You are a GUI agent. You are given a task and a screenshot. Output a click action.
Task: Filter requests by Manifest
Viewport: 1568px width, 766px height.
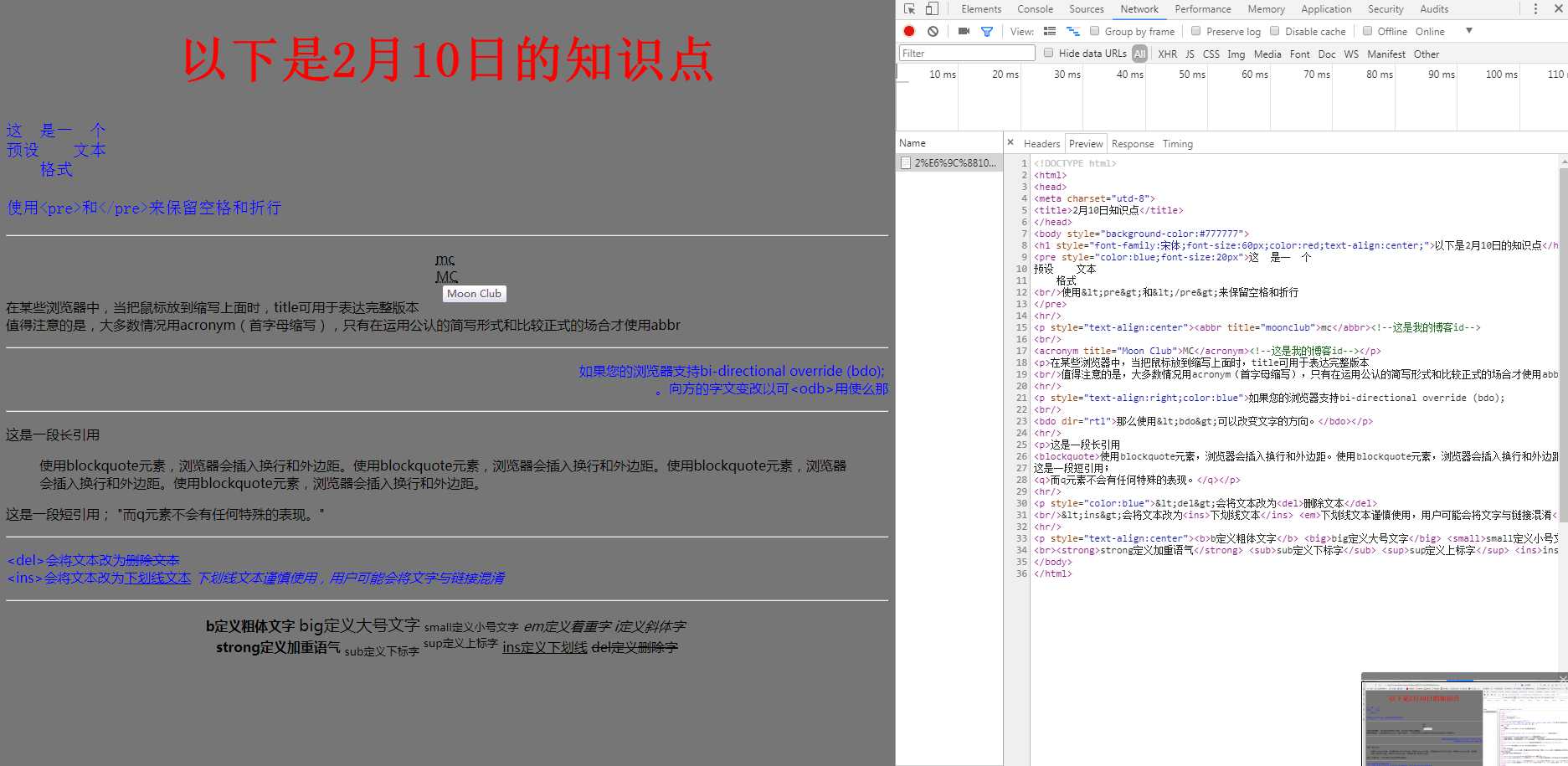click(1386, 54)
